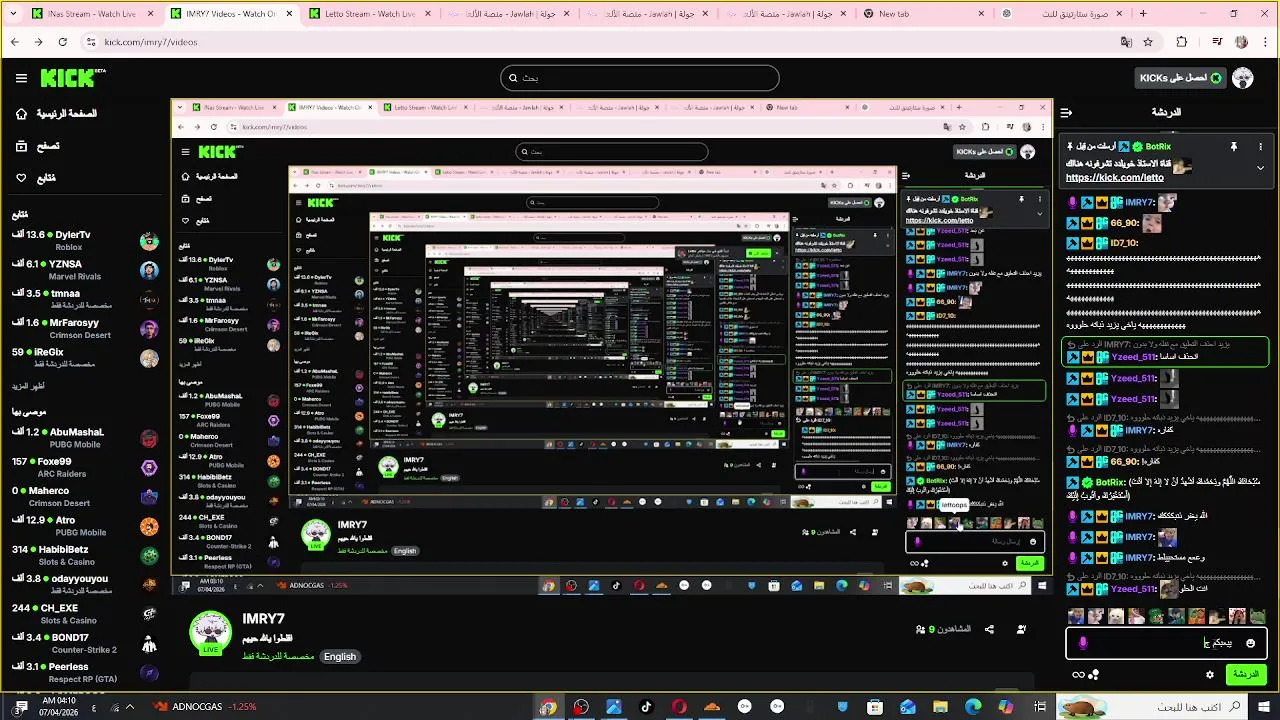
Task: Open iReGix channel in sidebar
Action: [85, 357]
